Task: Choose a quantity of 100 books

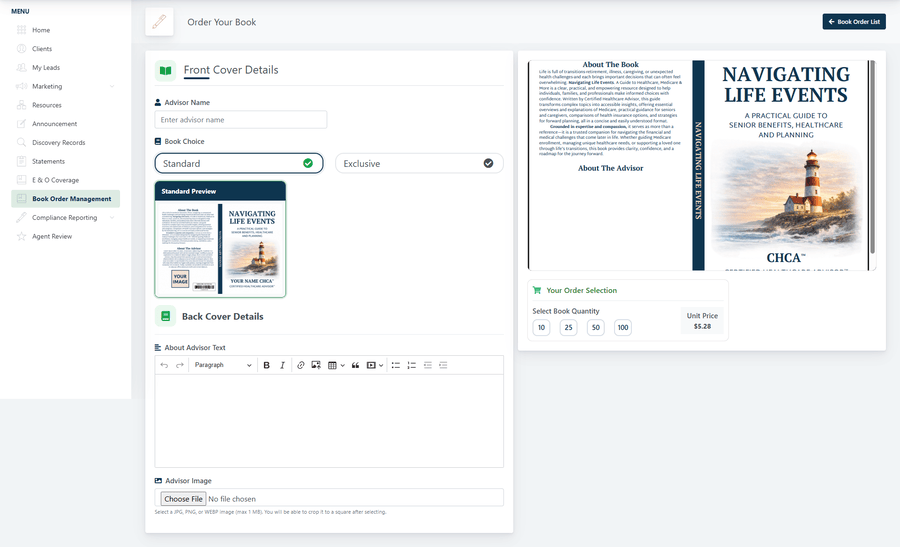Action: [623, 328]
